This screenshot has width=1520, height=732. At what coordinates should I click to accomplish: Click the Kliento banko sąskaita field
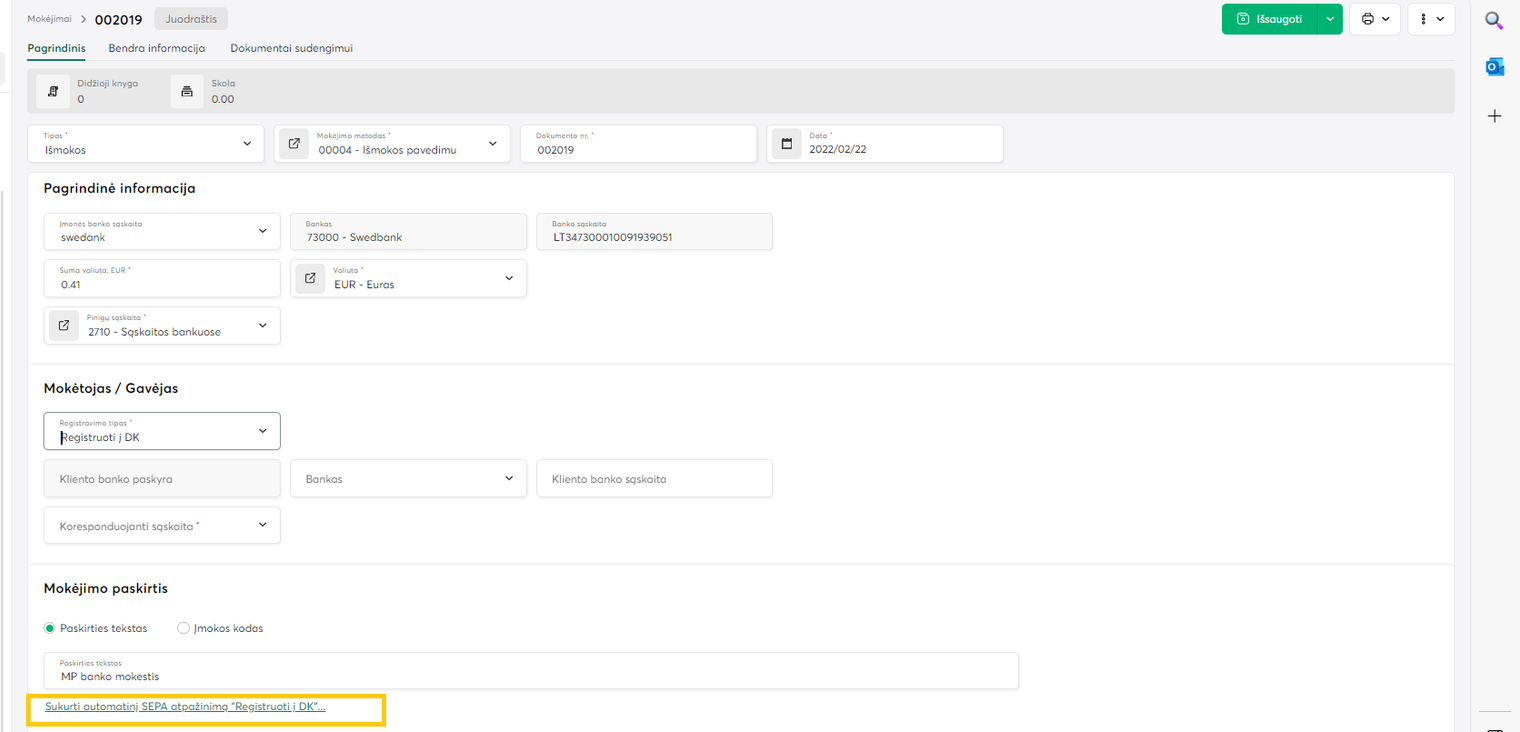coord(654,479)
